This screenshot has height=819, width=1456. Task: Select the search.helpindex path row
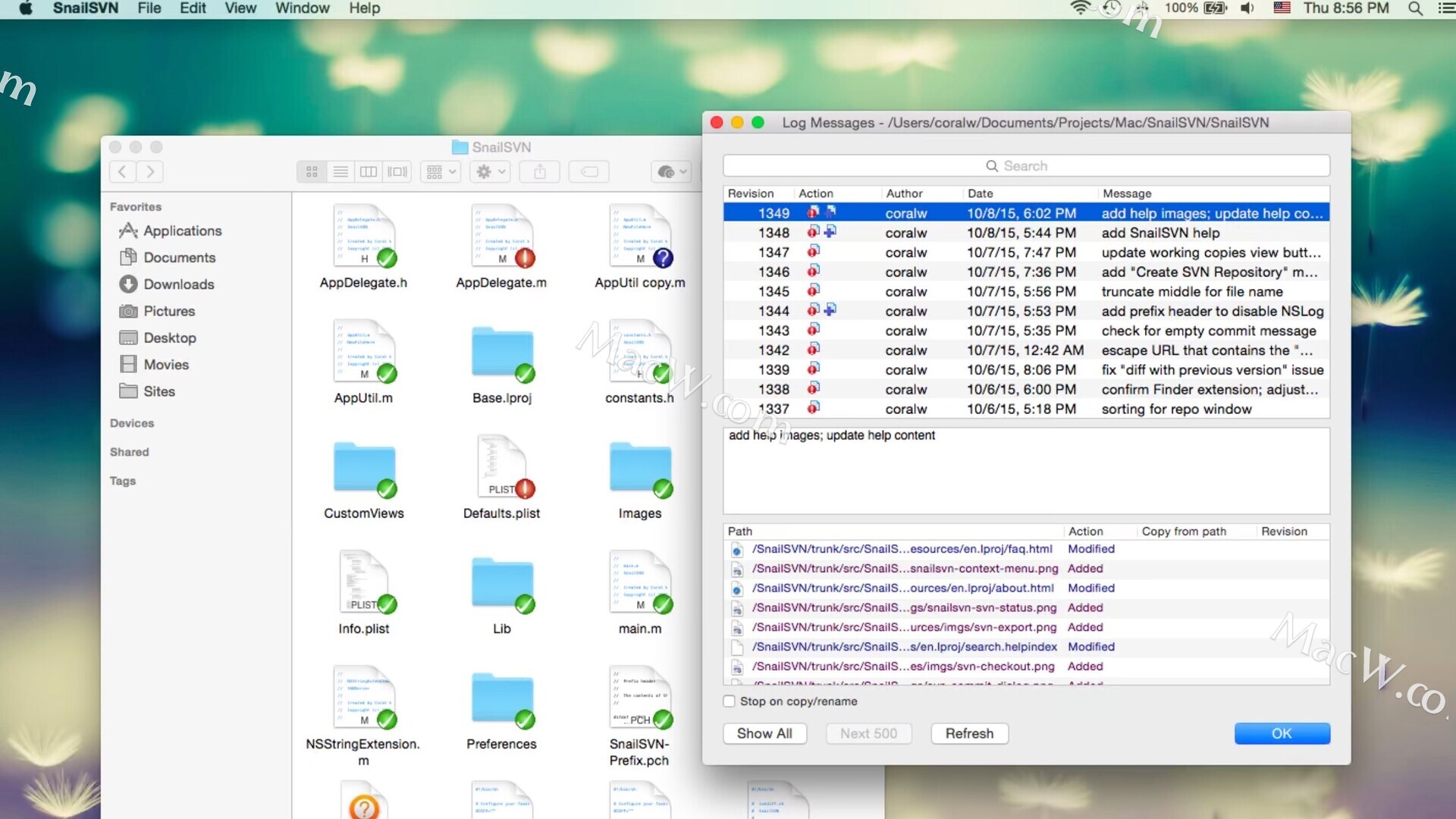(1026, 647)
